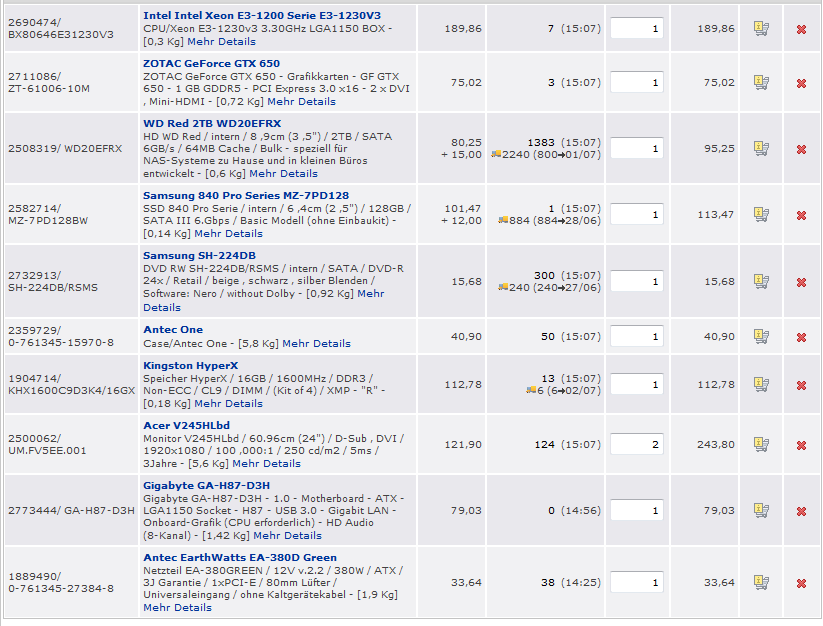Click Mehr Details for Kingston HyperX memory
Screen dimensions: 823x626
[x=228, y=404]
